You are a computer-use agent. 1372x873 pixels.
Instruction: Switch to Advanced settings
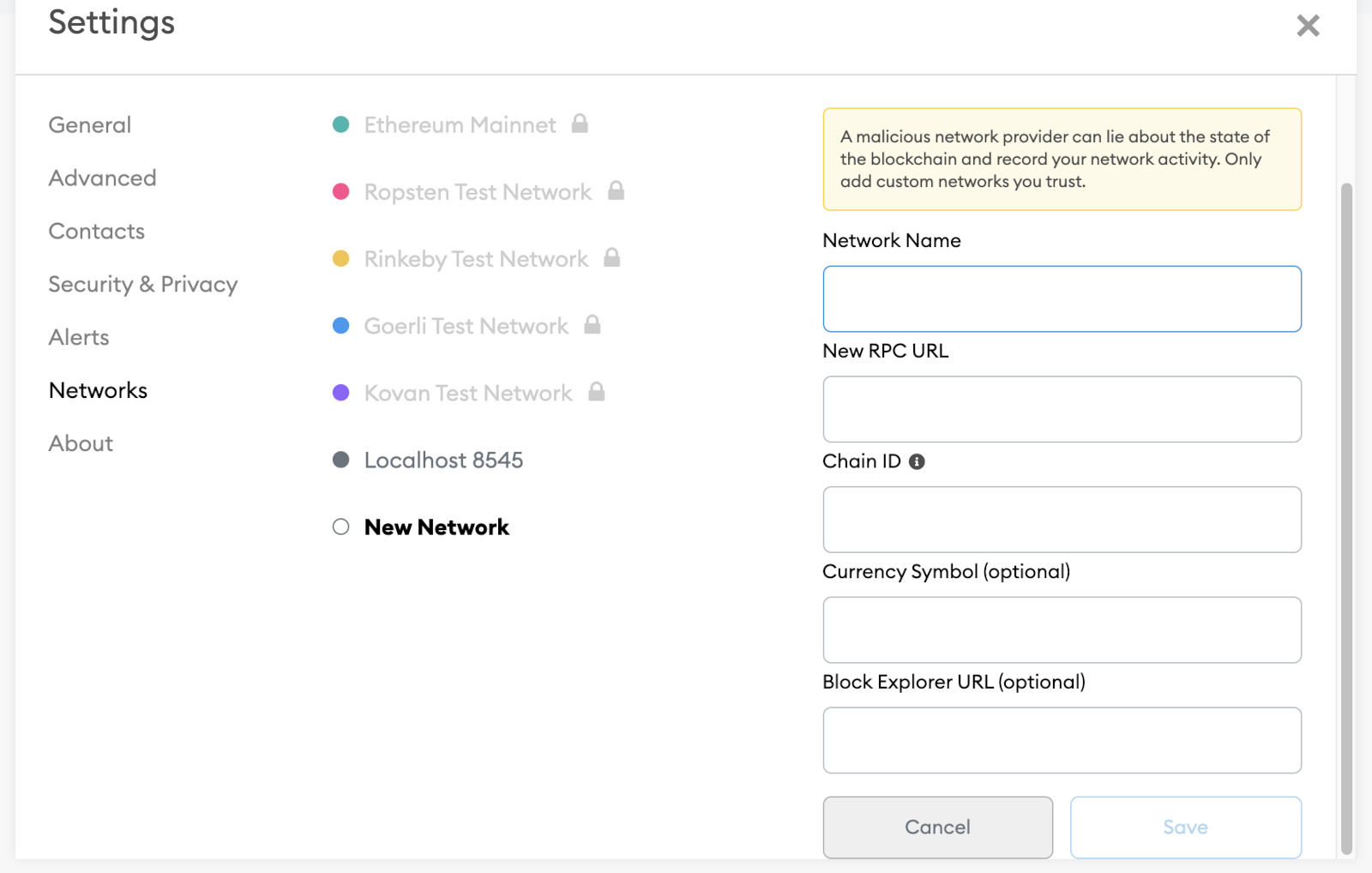click(x=102, y=178)
